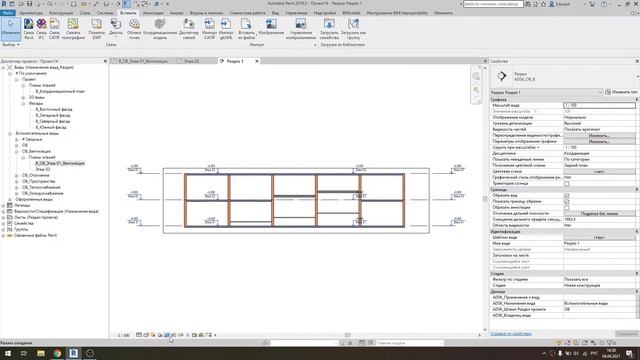Toggle the Sun Path checkbox
This screenshot has width=640, height=360.
567,184
